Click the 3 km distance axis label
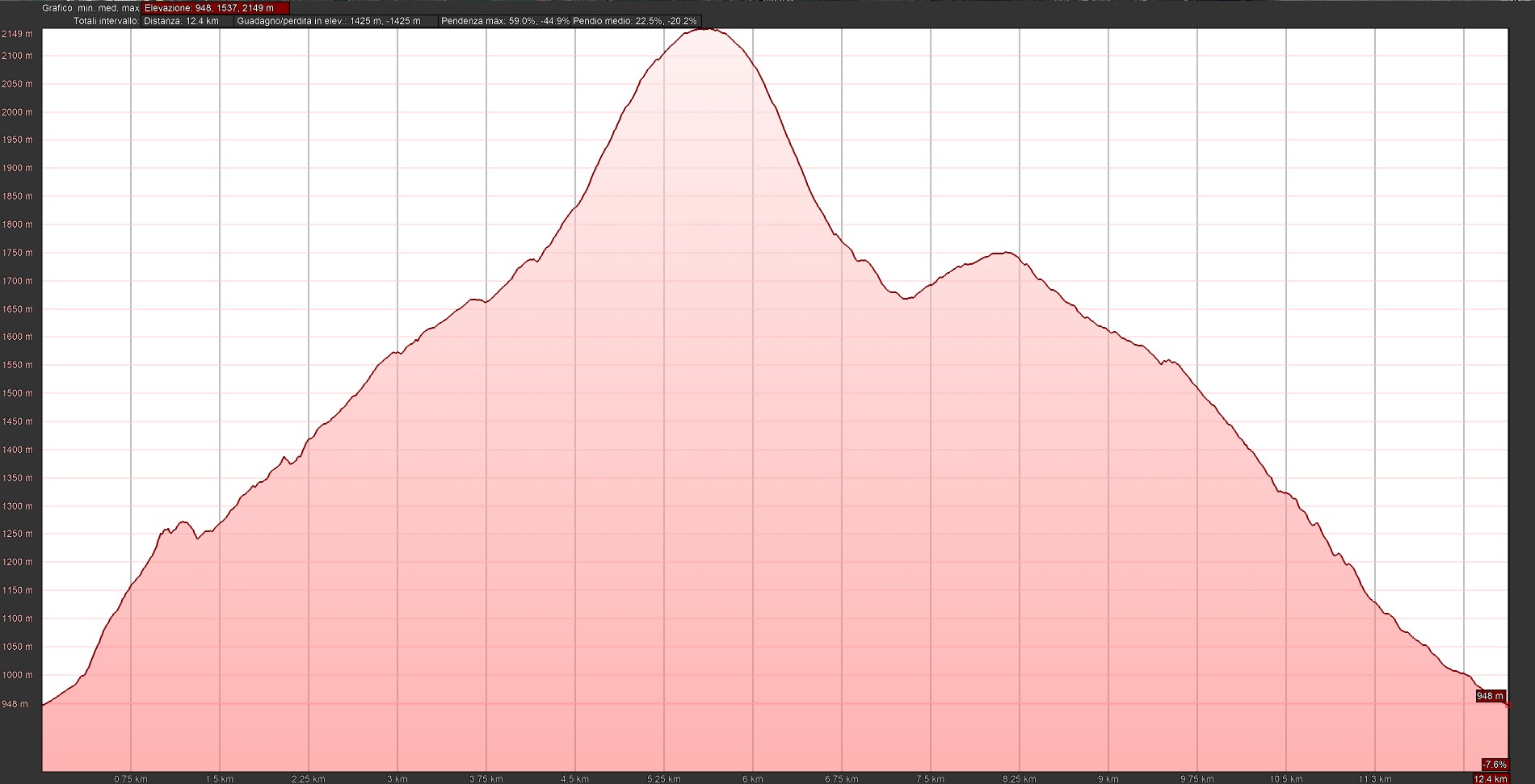 [x=397, y=779]
